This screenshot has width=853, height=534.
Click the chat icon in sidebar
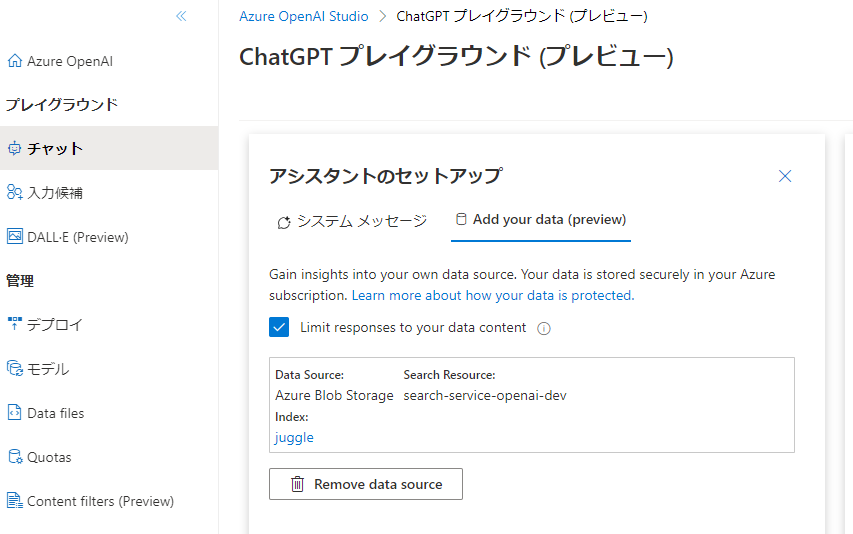[14, 149]
